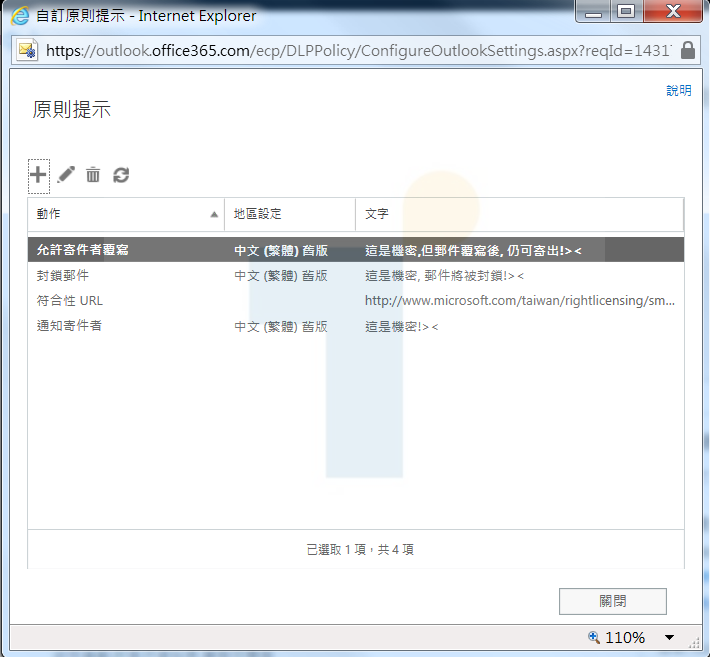Viewport: 710px width, 657px height.
Task: Click the add (+) policy tip icon
Action: pyautogui.click(x=38, y=175)
